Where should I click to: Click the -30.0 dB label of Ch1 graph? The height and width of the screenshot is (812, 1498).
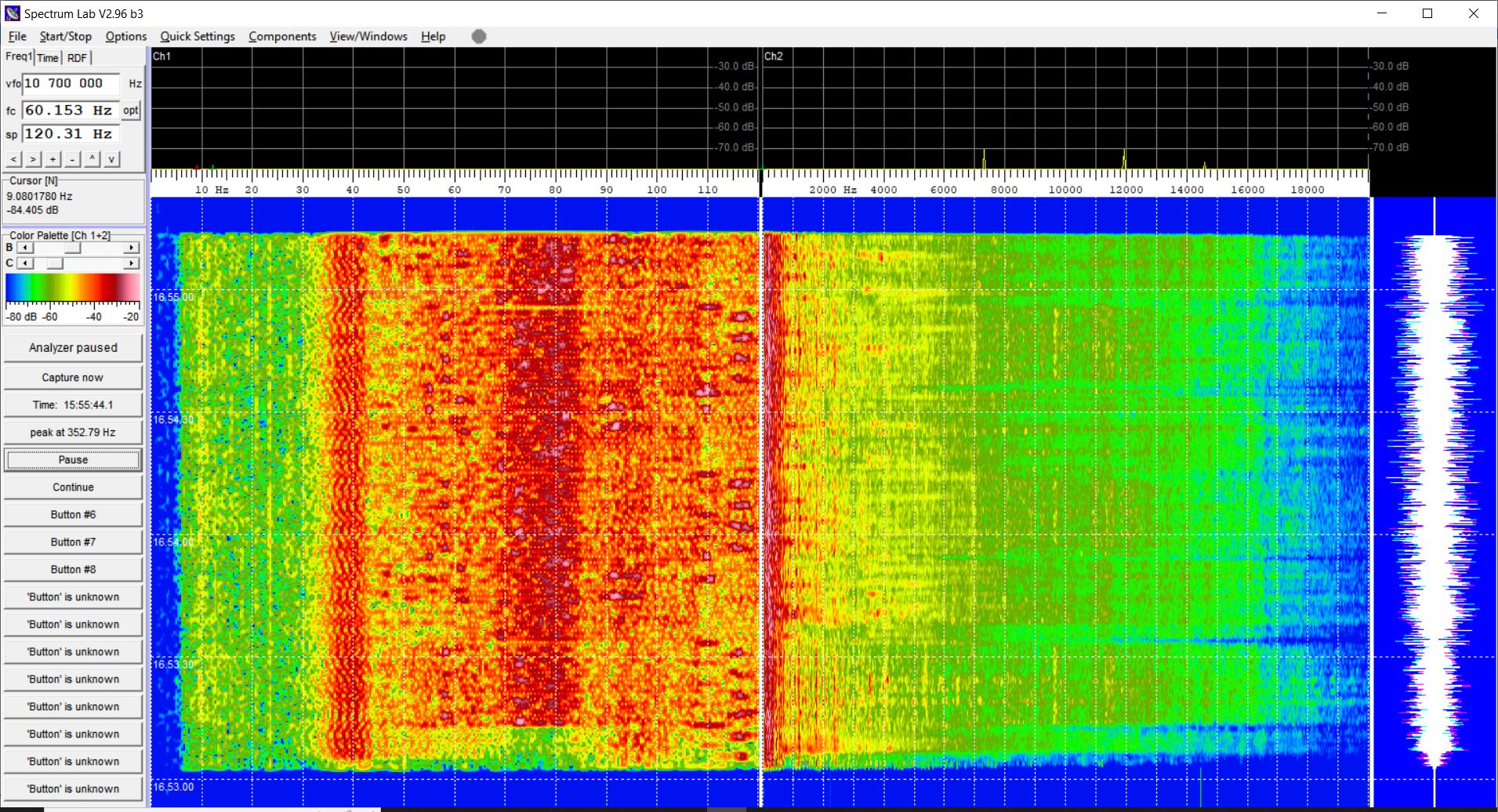coord(736,66)
